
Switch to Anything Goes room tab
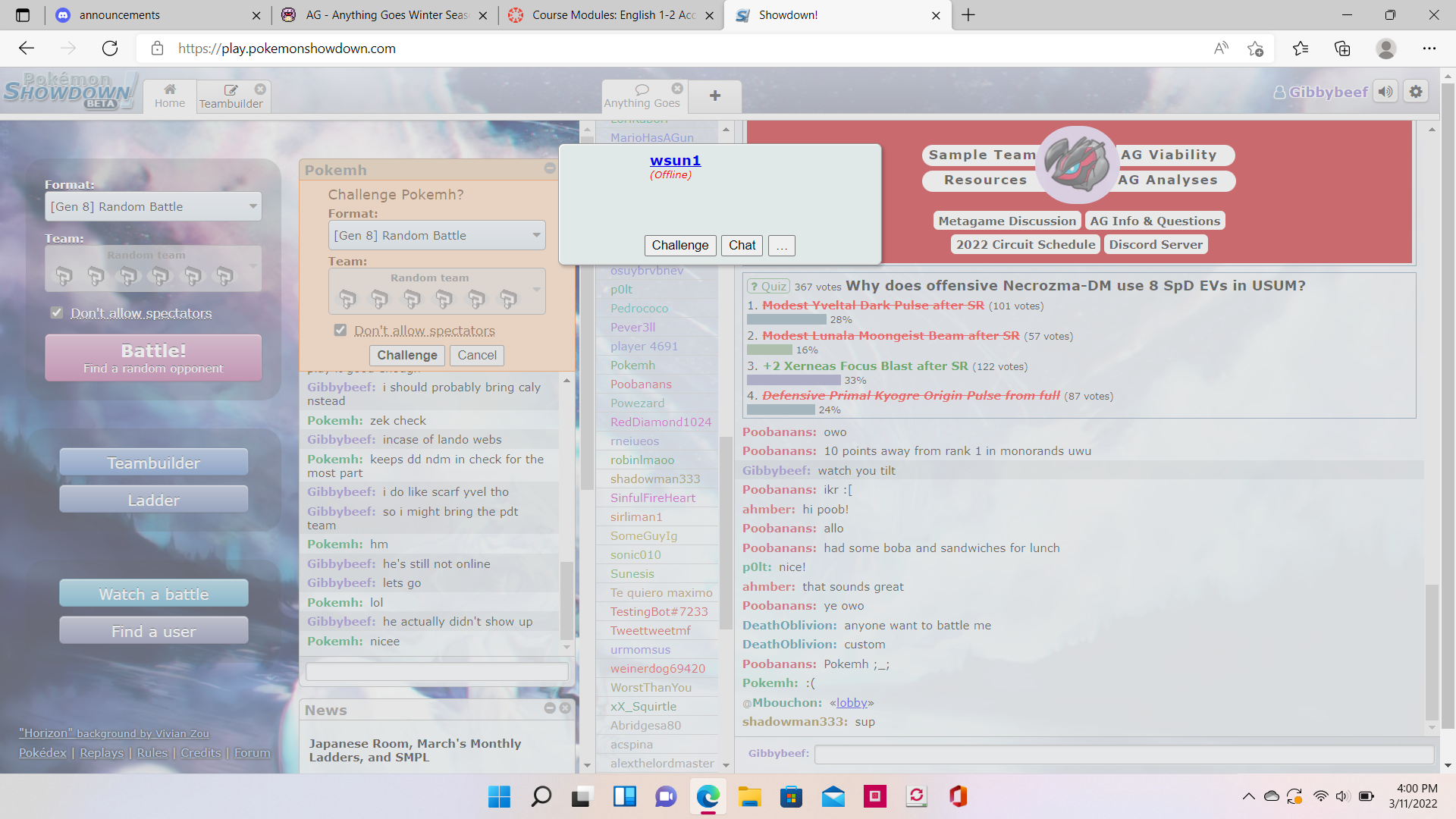(x=642, y=96)
